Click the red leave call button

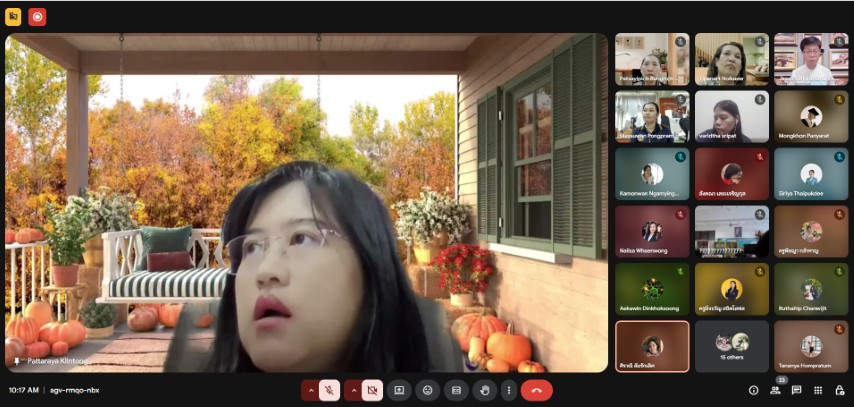(x=536, y=390)
